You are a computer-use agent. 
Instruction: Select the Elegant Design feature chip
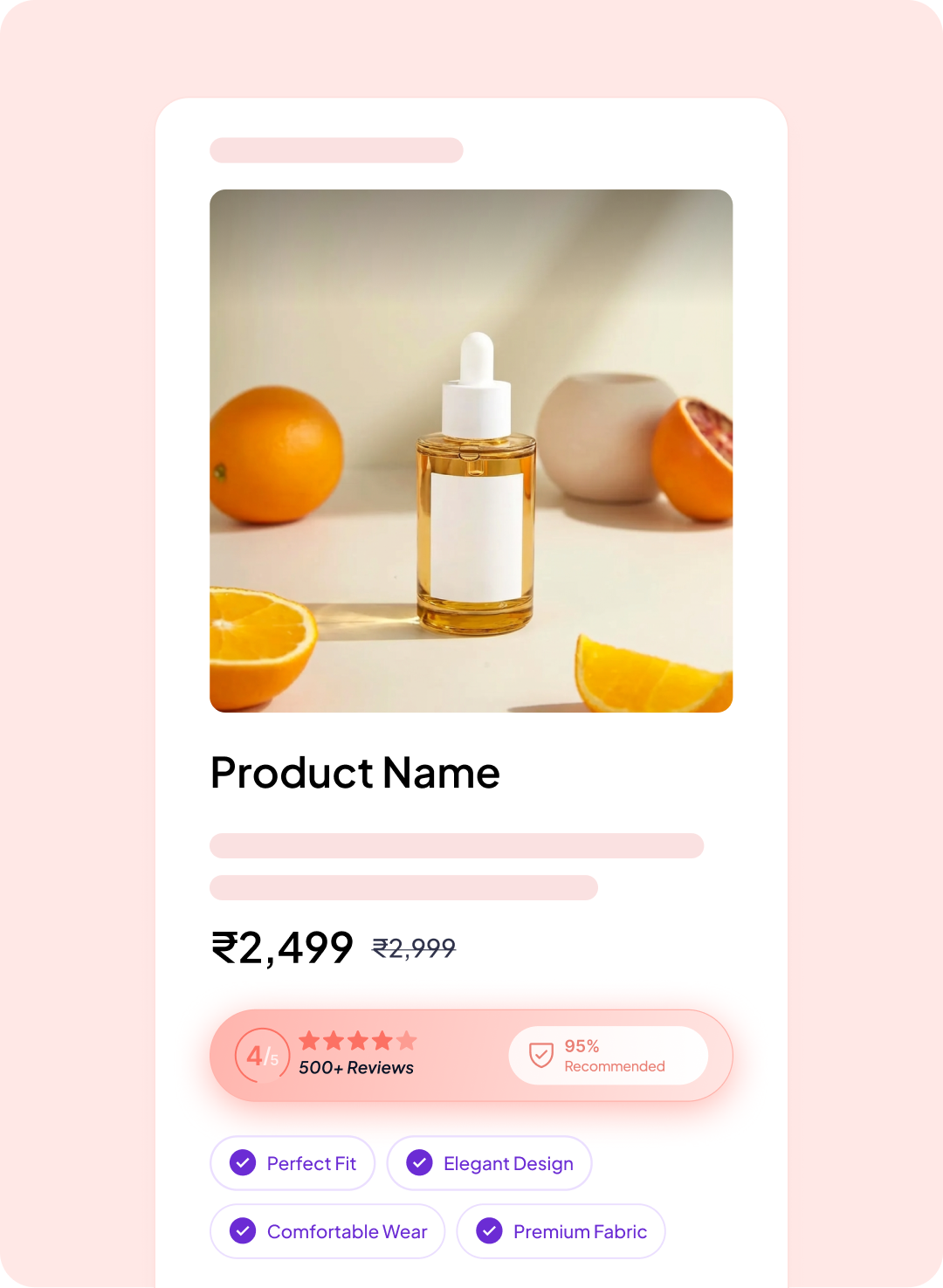[x=490, y=1162]
